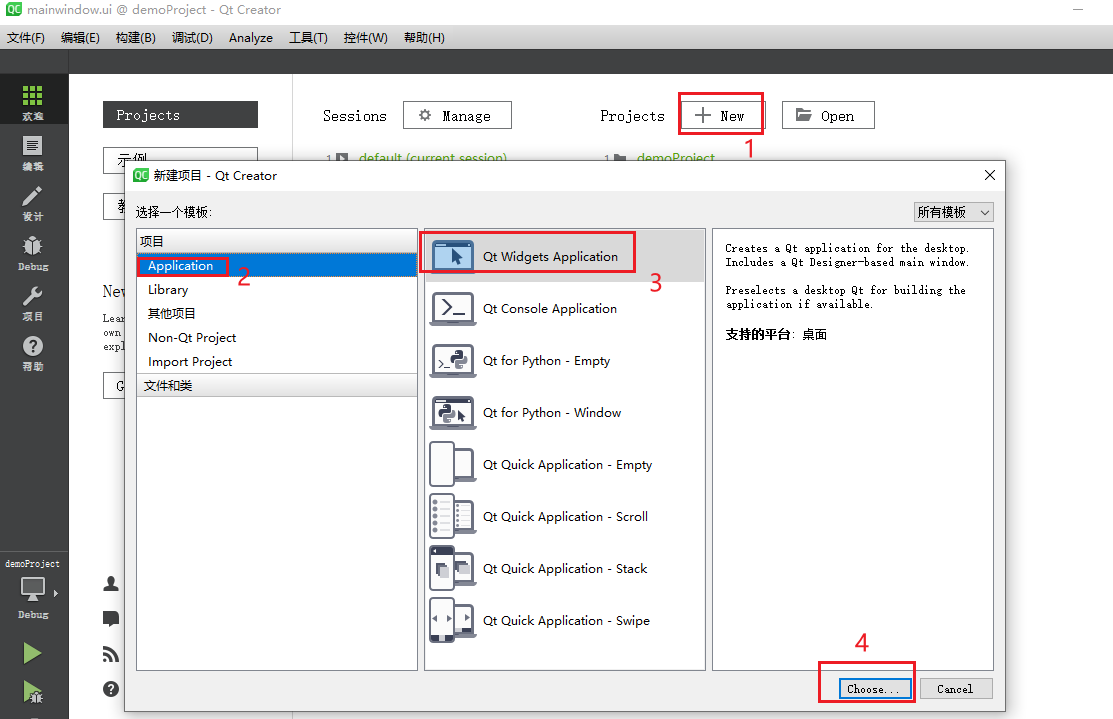Screen dimensions: 1113x719
Task: Open the Edit menu
Action: pyautogui.click(x=80, y=38)
